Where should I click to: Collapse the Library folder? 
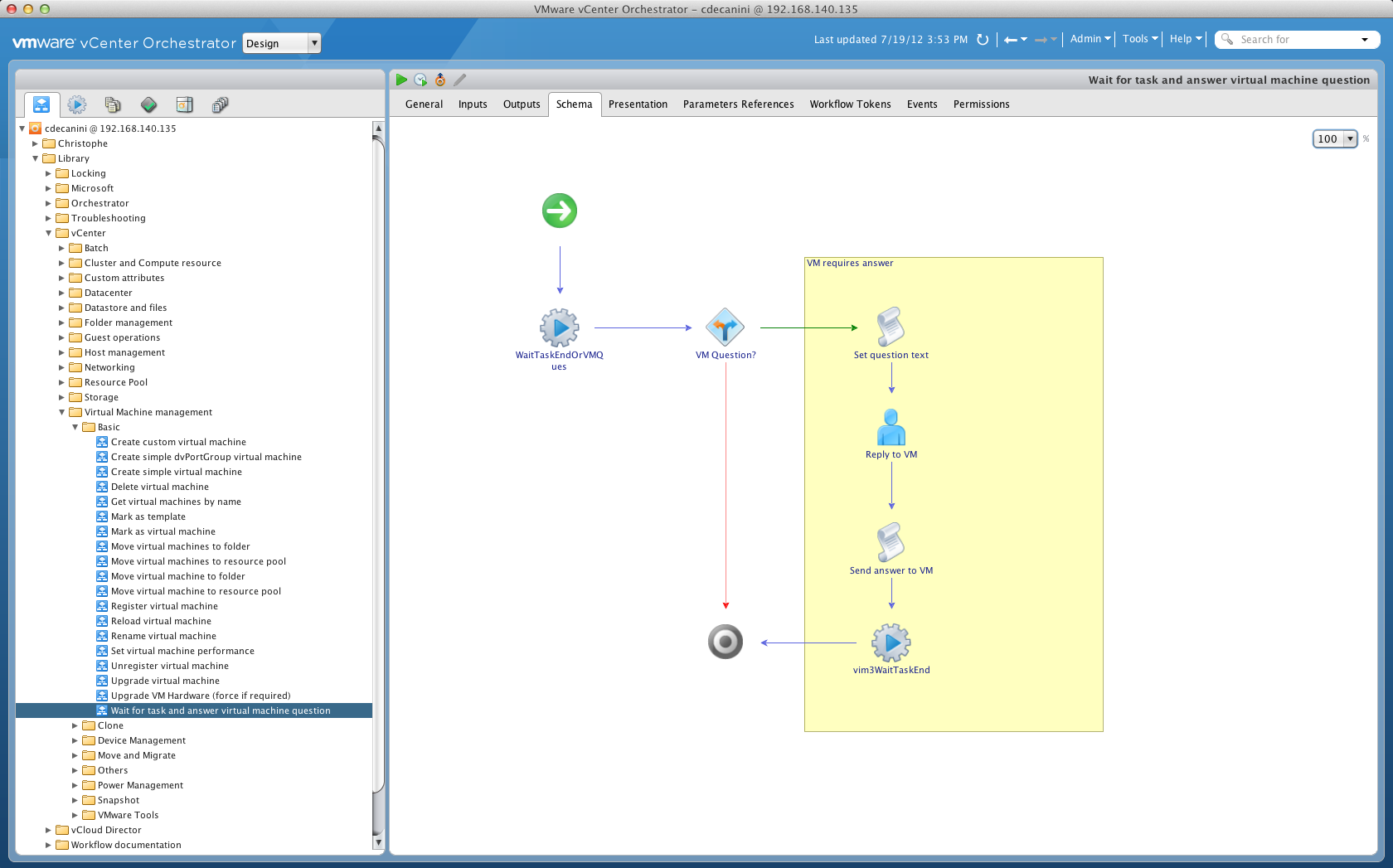coord(35,158)
